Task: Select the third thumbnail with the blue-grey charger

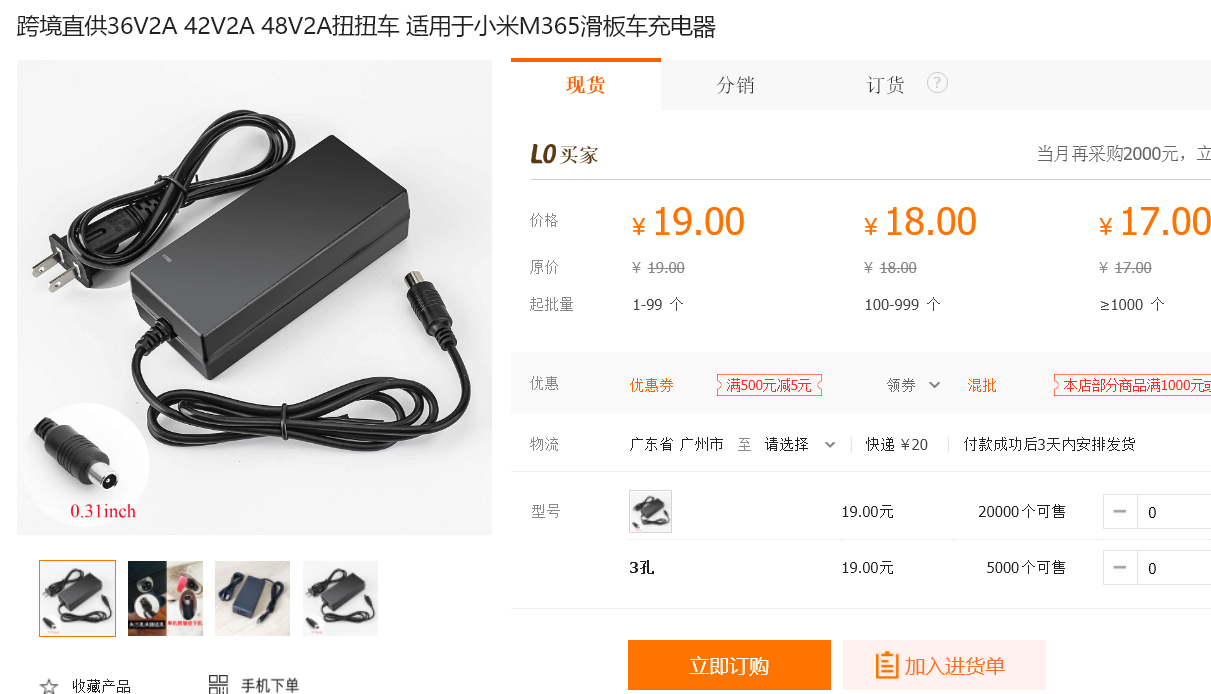Action: [x=252, y=598]
